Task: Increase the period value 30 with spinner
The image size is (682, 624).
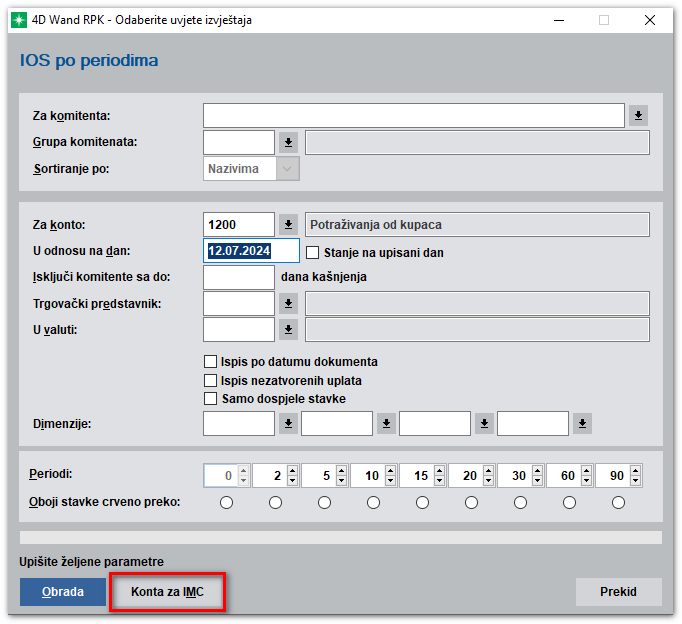Action: pos(536,471)
